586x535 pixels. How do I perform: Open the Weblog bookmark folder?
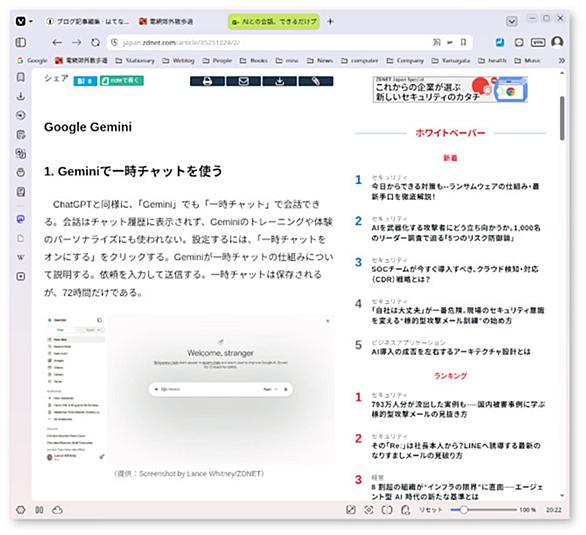coord(179,61)
